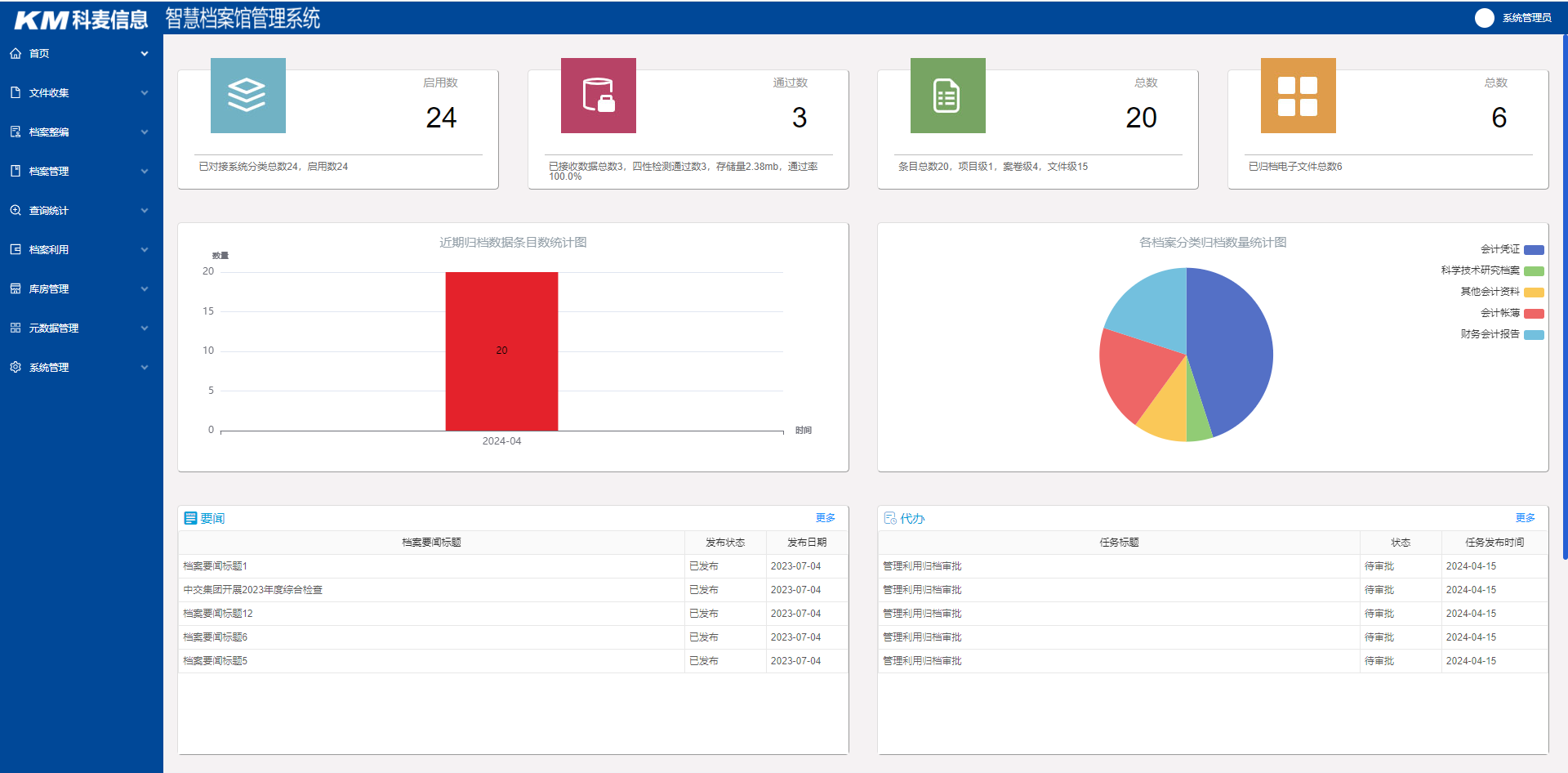The image size is (1568, 773).
Task: Click the 近期归档数据条目数统计图 chart title
Action: tap(513, 243)
